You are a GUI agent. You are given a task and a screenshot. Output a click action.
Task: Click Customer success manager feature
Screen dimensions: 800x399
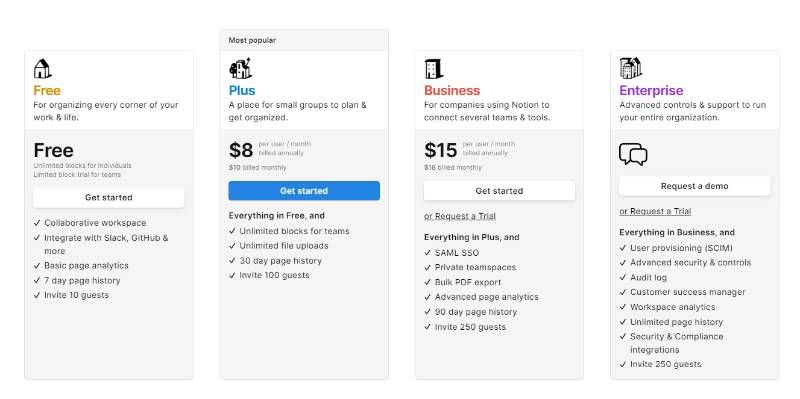point(688,292)
